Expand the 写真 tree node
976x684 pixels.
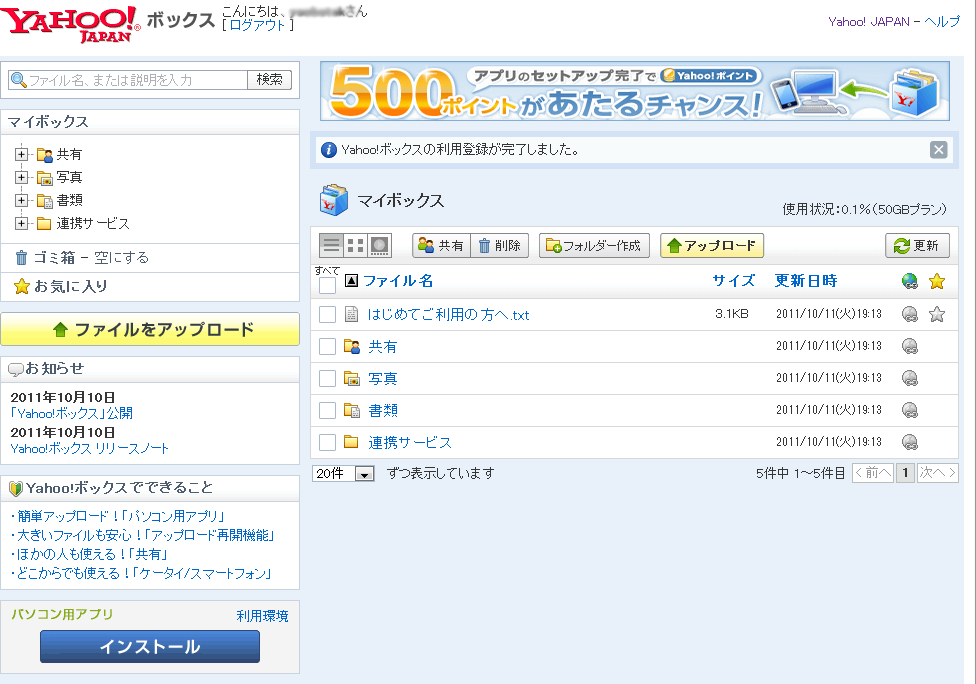(22, 177)
